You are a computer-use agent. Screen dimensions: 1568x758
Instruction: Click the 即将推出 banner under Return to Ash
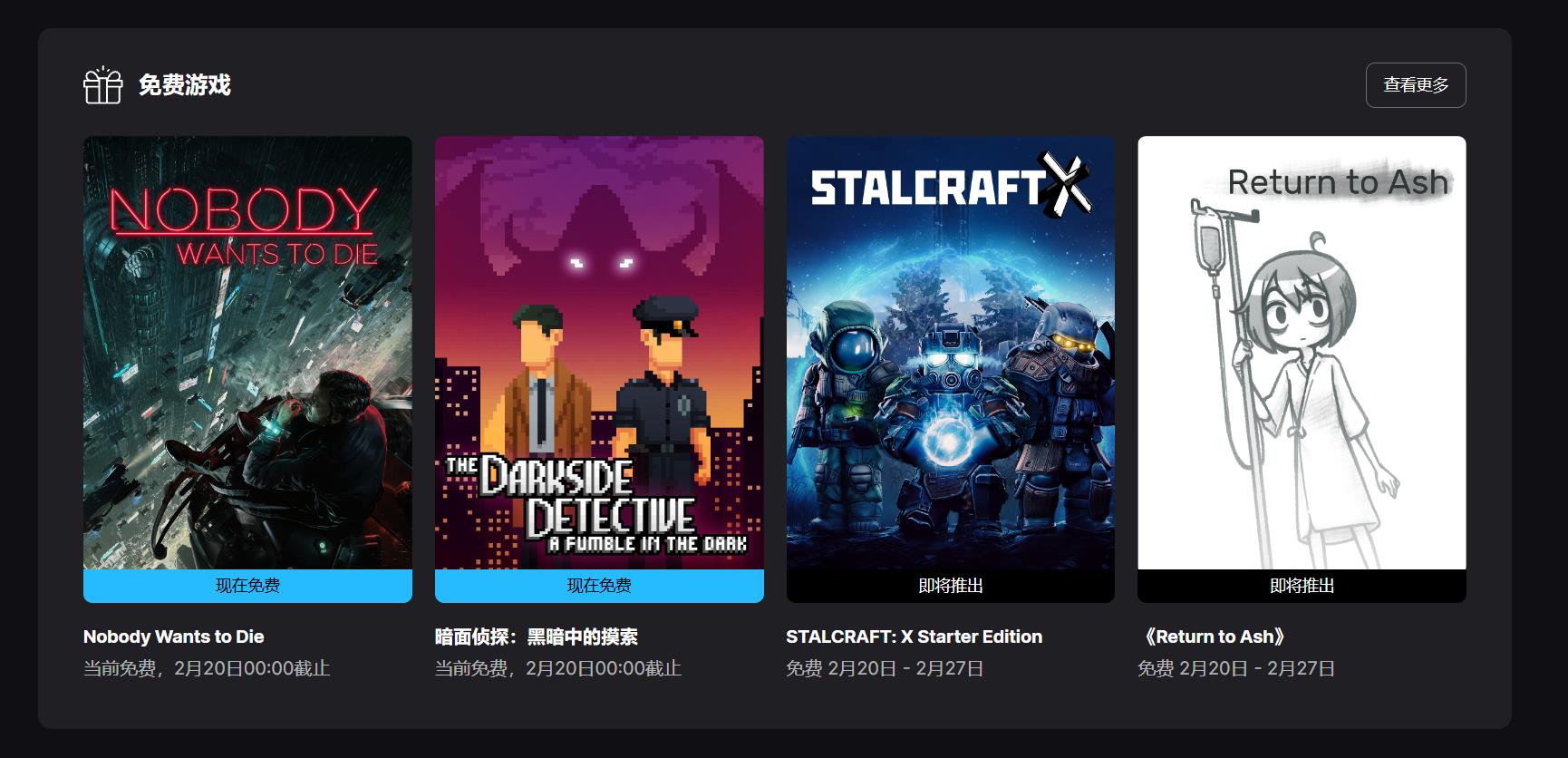[1302, 586]
